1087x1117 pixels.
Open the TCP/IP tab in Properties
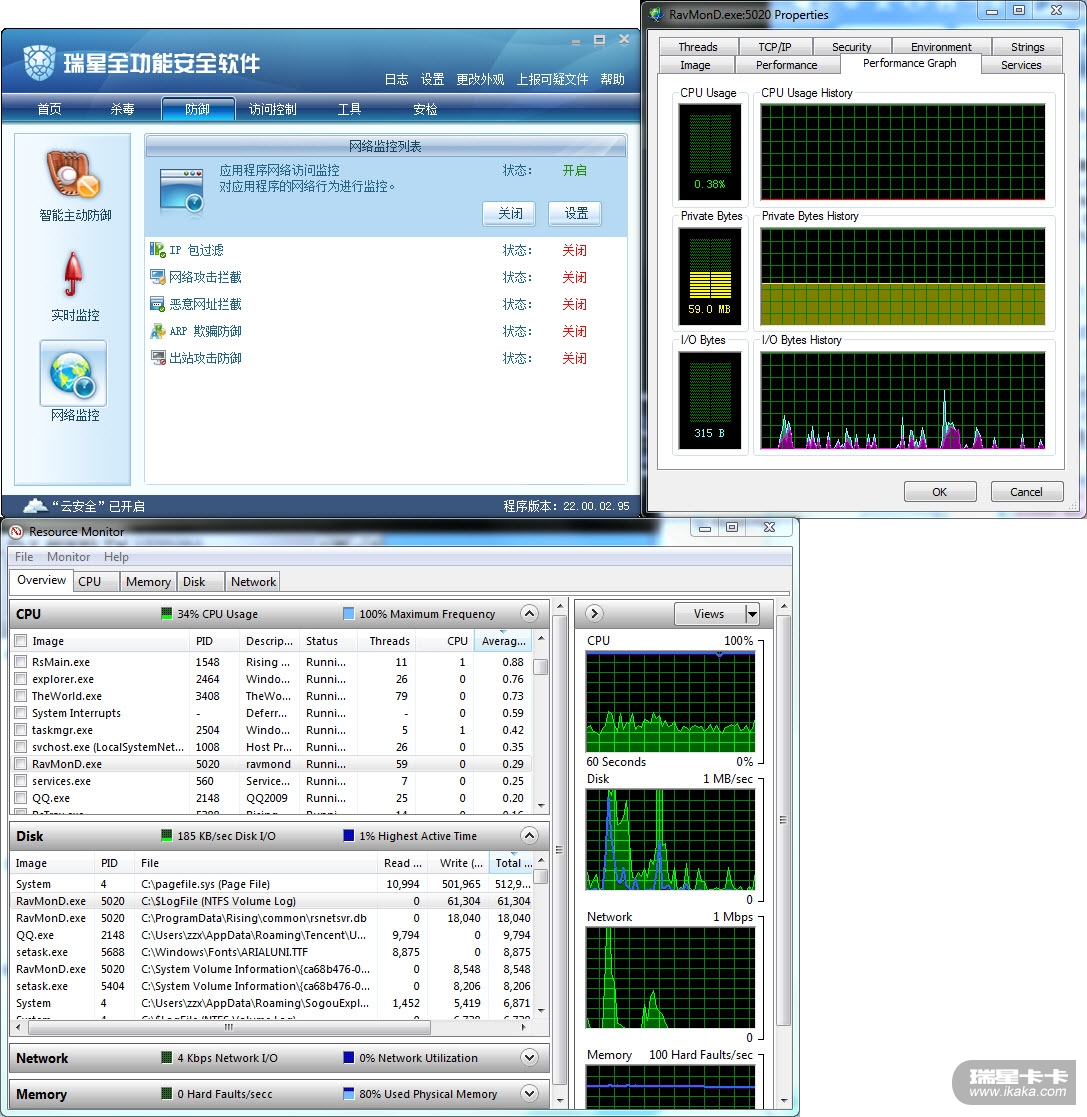click(x=774, y=46)
